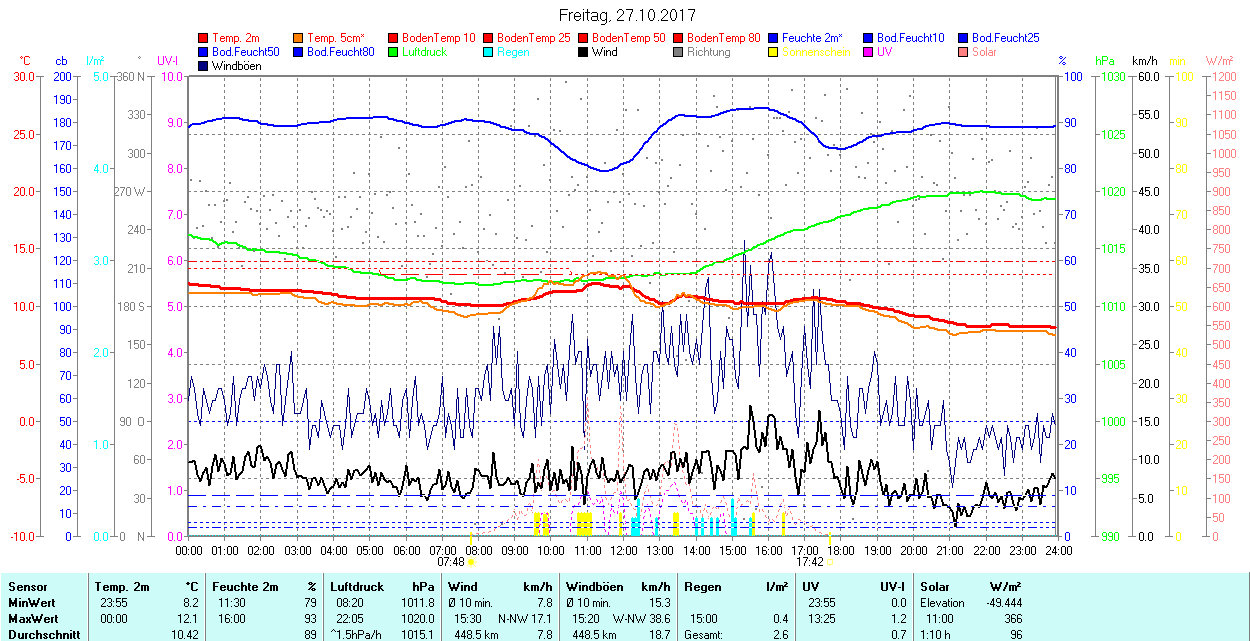Click the Feuchte 2m* legend label
1250x641 pixels.
point(812,38)
